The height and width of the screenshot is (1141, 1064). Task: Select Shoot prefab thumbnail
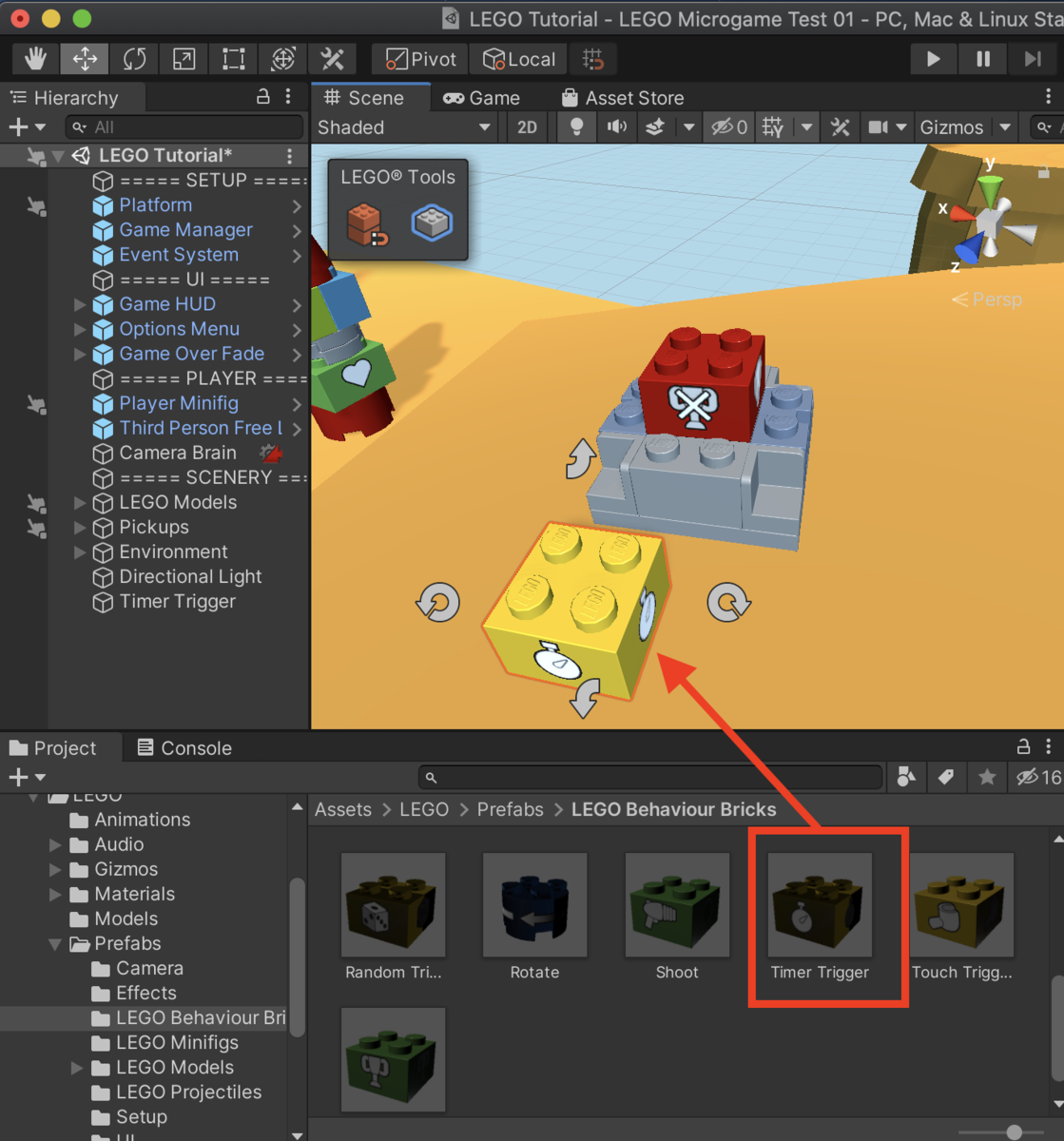coord(677,904)
